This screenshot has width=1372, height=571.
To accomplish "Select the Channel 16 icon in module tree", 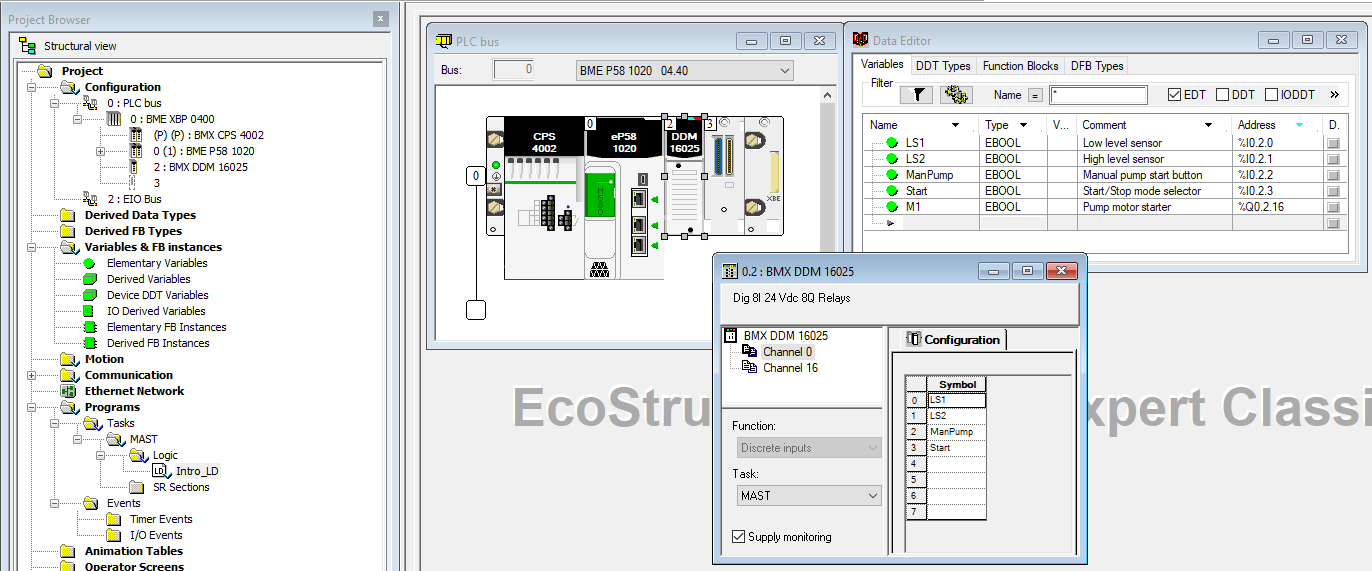I will pyautogui.click(x=750, y=368).
